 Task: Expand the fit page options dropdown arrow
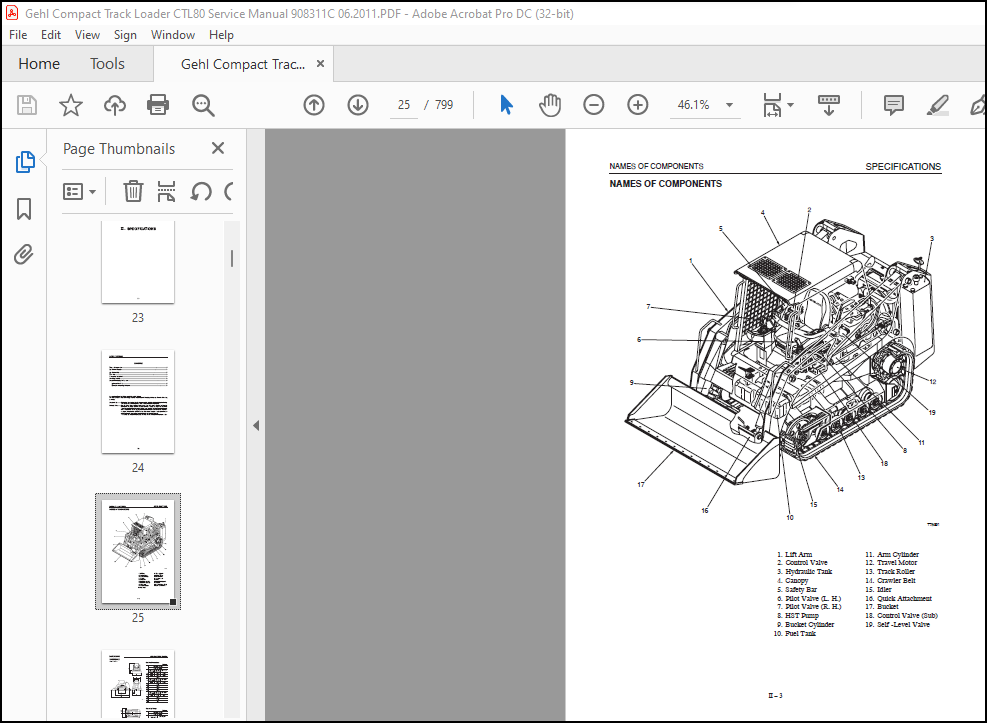click(791, 105)
